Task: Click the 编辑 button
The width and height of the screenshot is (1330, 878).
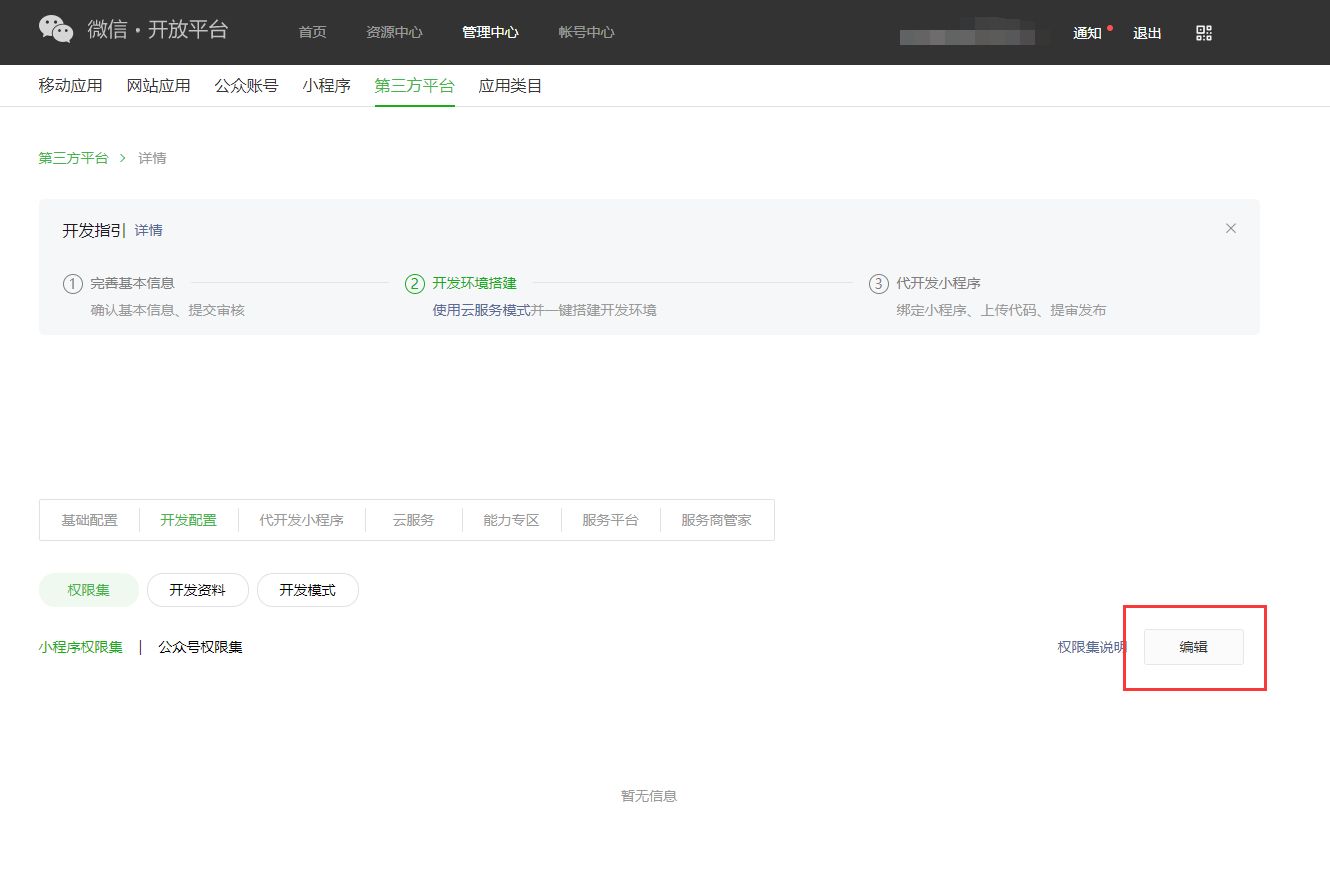Action: coord(1193,647)
